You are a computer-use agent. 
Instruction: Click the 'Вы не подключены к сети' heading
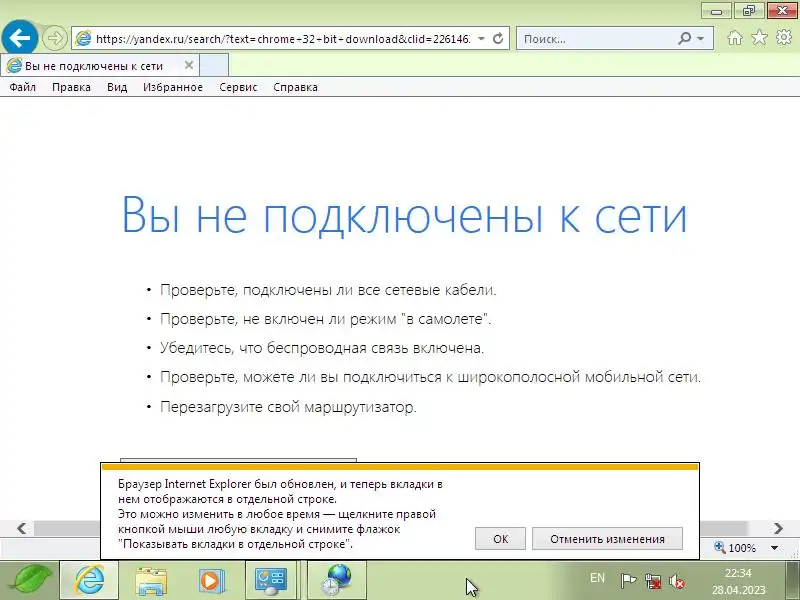pyautogui.click(x=404, y=215)
